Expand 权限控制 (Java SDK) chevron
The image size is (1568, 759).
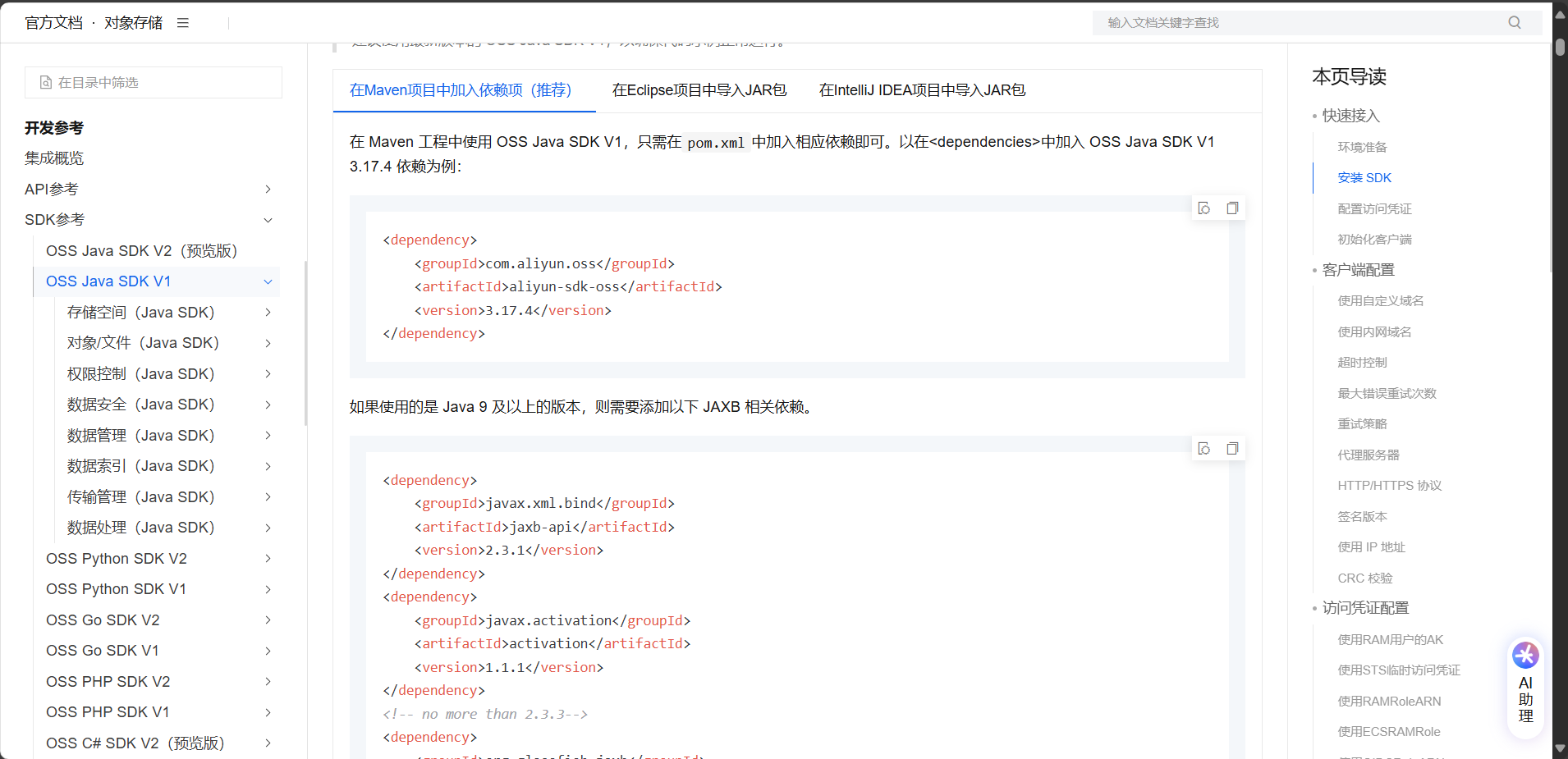268,374
